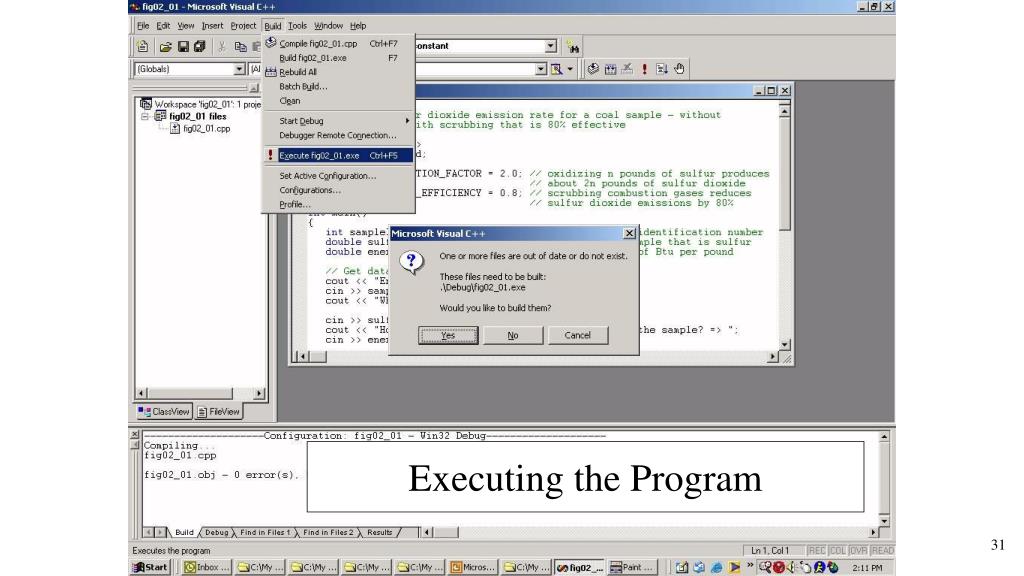Click the red exclamation Execute Program icon
1024x576 pixels.
645,69
